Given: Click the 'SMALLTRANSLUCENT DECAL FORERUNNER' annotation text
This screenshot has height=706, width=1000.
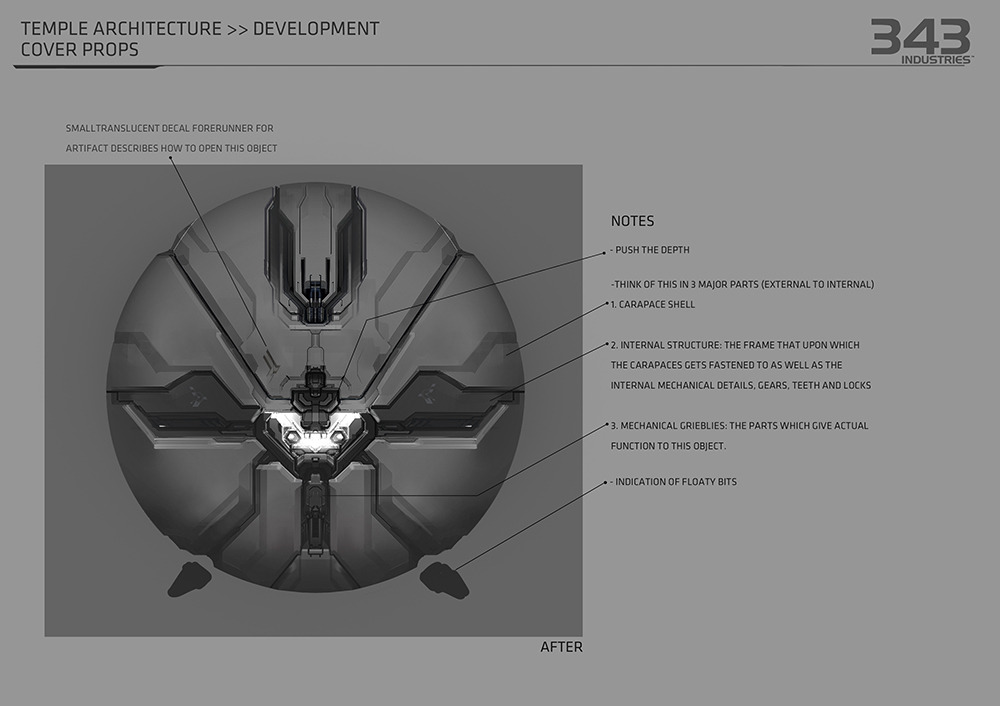Looking at the screenshot, I should tap(169, 129).
